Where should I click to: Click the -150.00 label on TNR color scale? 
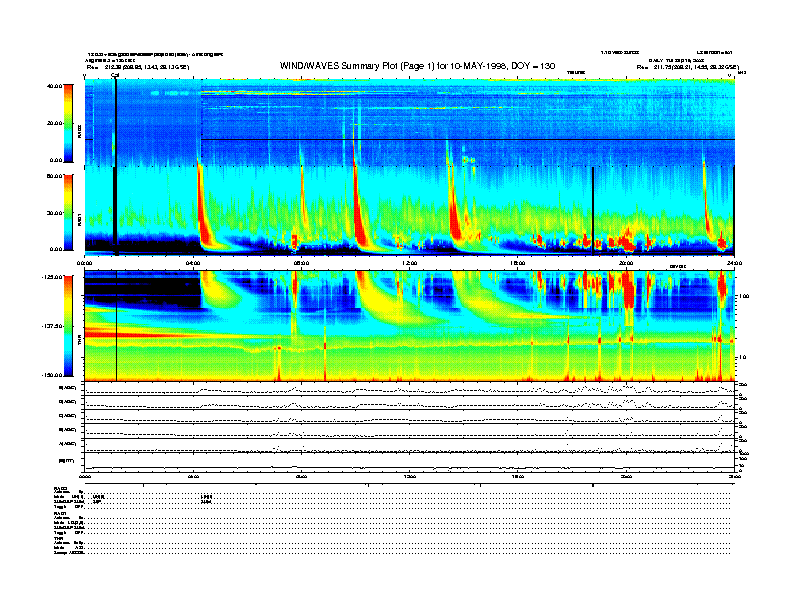click(51, 375)
